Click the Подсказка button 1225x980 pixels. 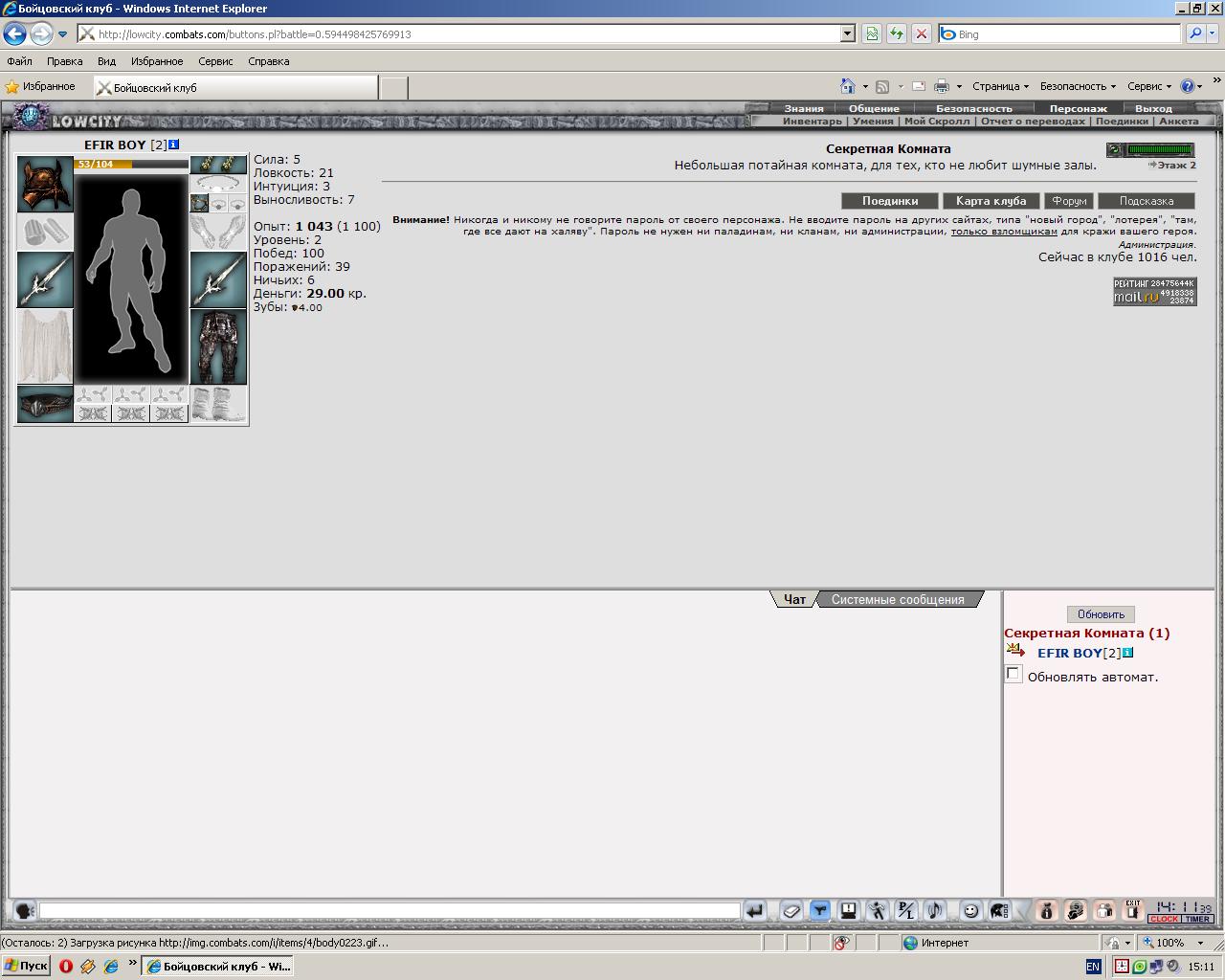[1146, 201]
